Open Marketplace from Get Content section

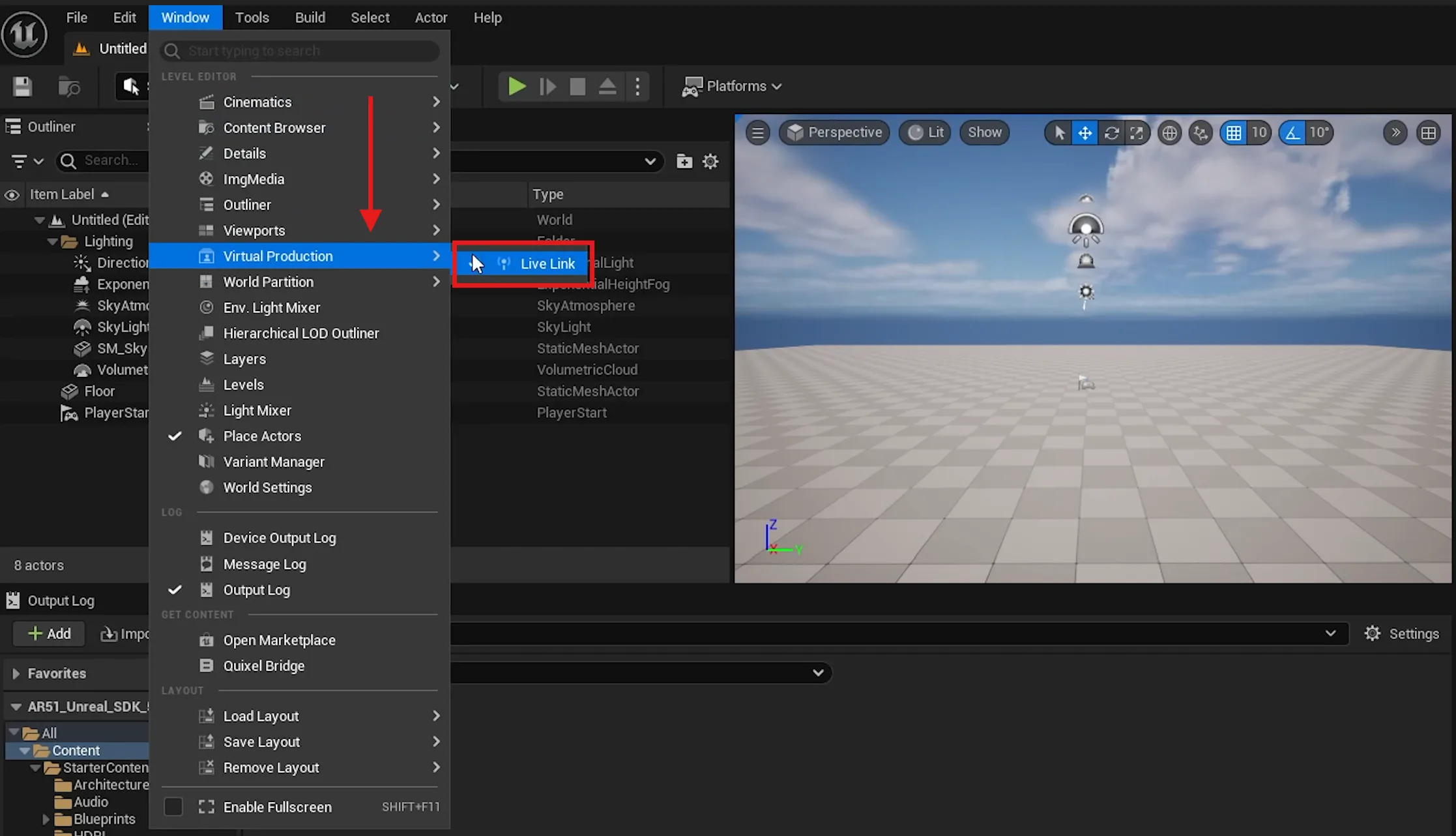pos(300,640)
